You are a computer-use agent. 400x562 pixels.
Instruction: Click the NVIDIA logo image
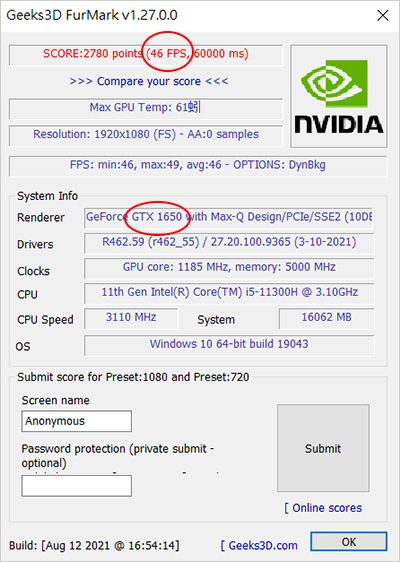[339, 96]
